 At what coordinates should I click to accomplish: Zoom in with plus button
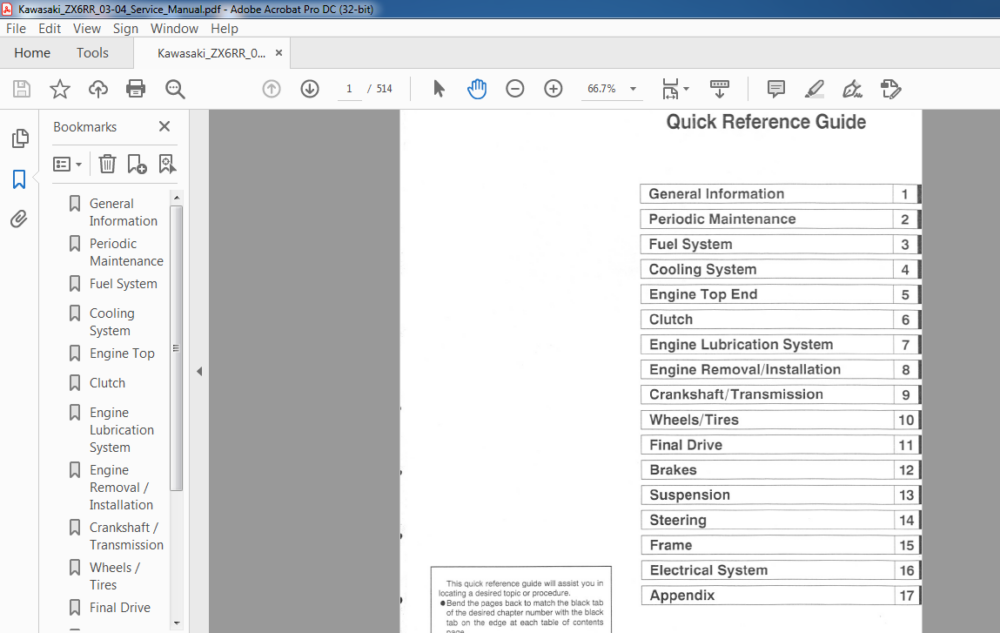click(553, 89)
